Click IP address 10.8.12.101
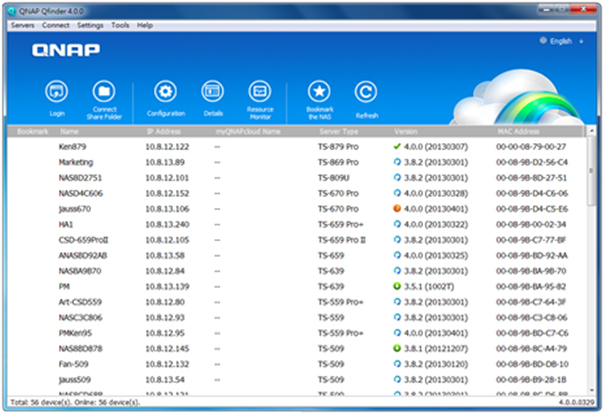The height and width of the screenshot is (413, 604). (167, 178)
